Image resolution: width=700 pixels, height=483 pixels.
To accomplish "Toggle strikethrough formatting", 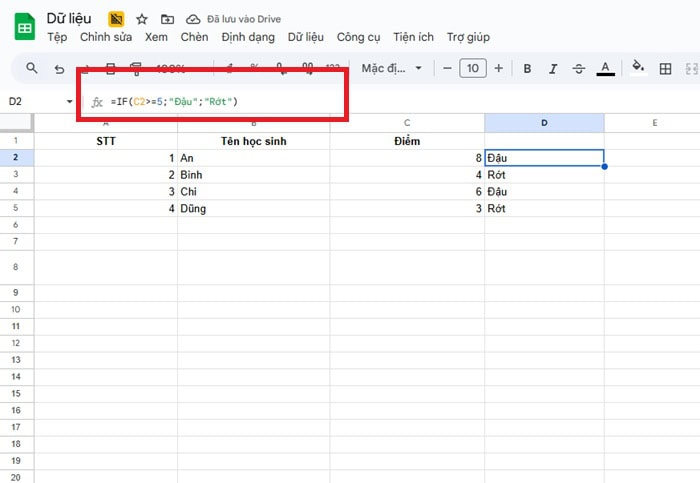I will (x=579, y=69).
